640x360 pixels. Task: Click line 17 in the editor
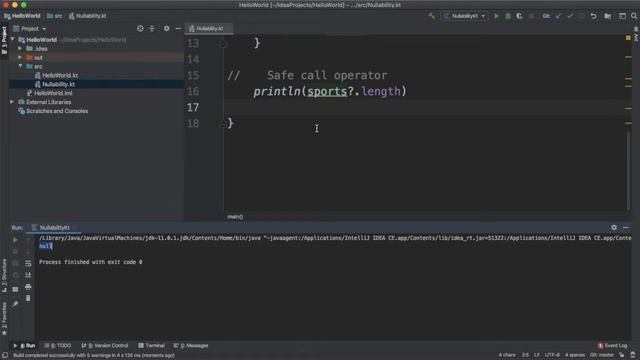[424, 107]
